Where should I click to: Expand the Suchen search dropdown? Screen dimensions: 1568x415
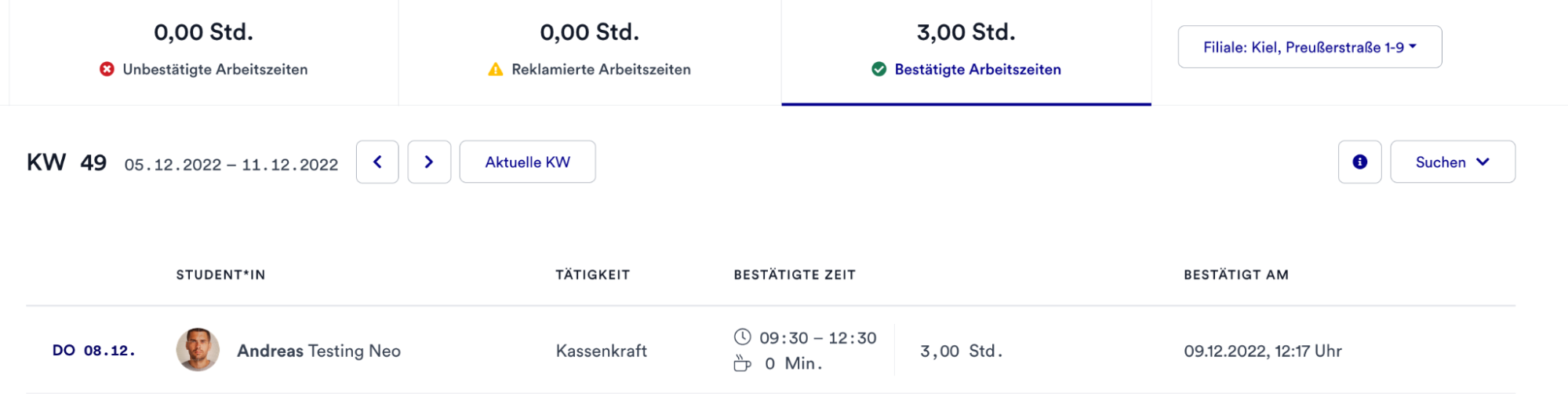(x=1452, y=162)
